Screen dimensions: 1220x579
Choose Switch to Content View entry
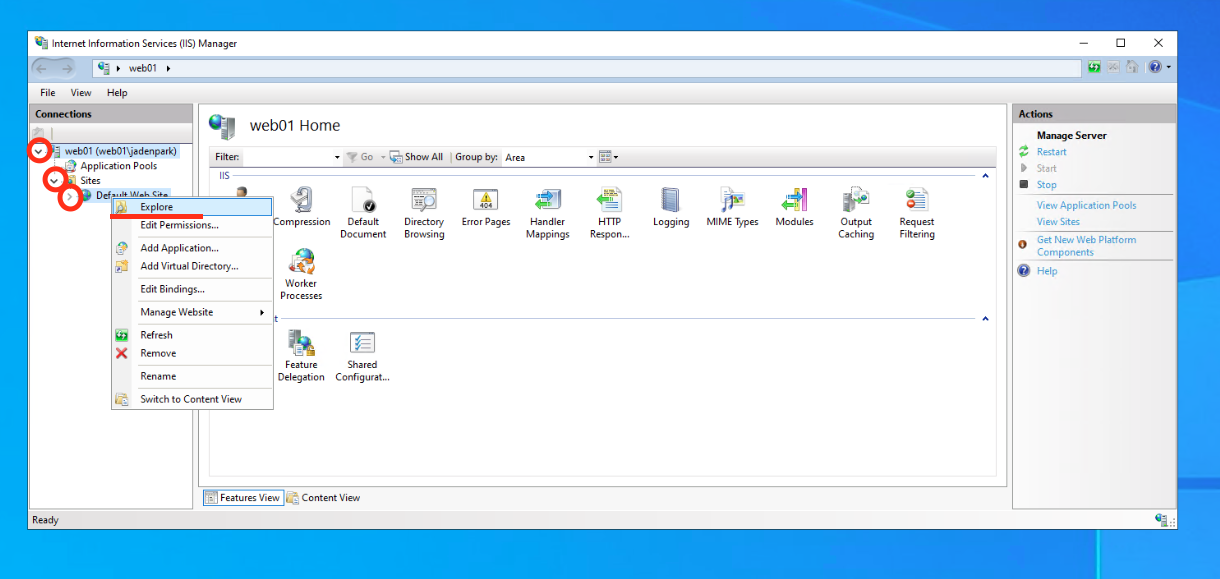click(x=192, y=399)
